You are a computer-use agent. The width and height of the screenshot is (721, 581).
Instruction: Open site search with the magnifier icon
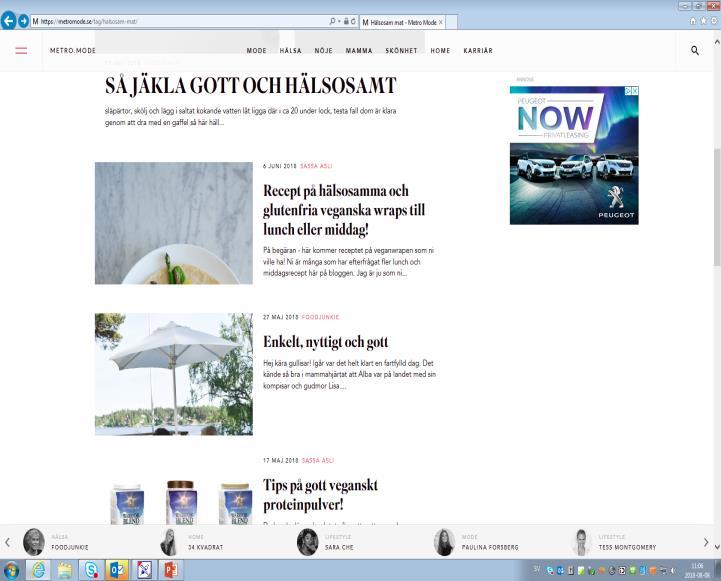[x=695, y=51]
